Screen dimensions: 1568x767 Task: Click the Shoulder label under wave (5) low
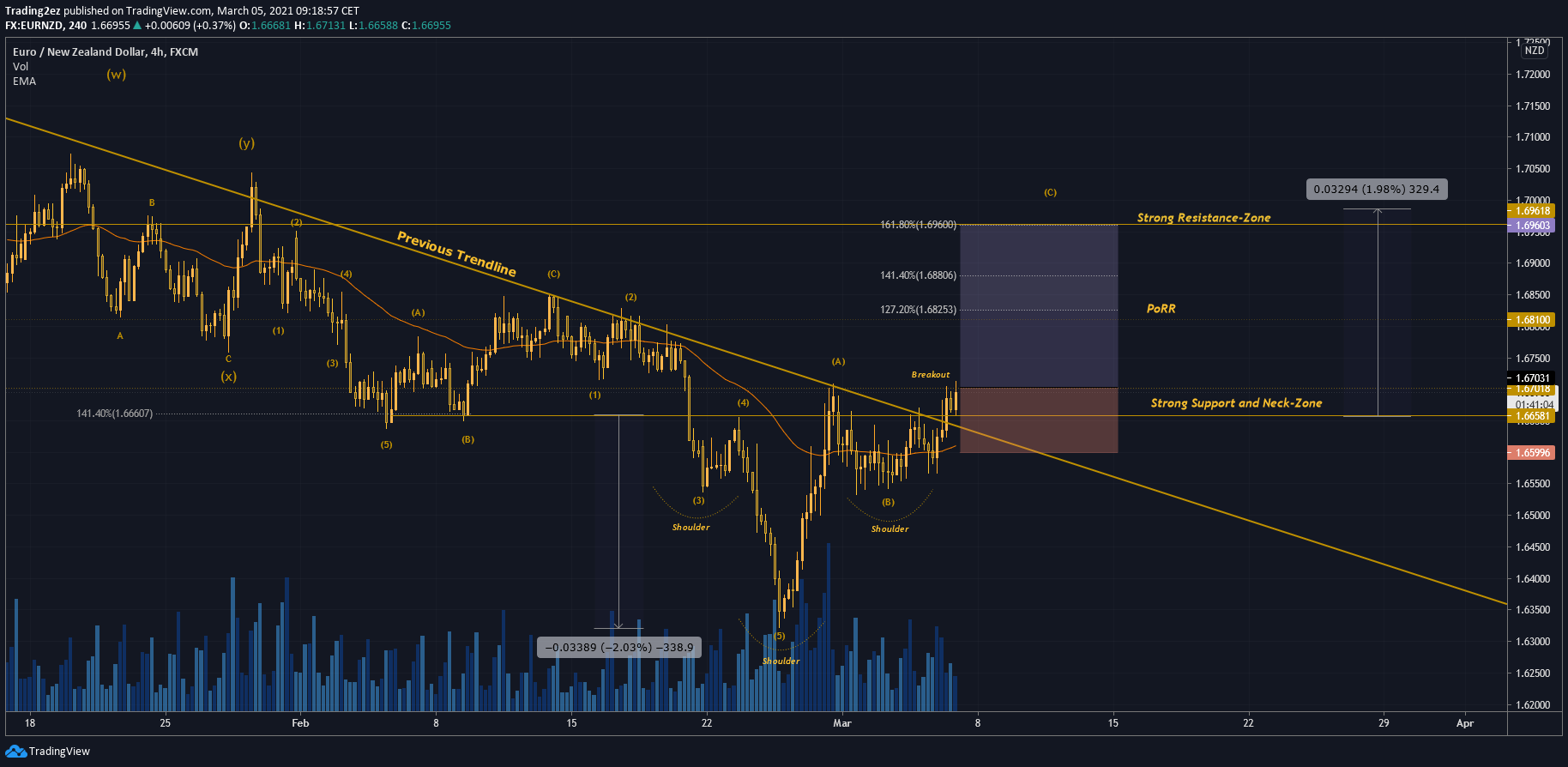781,661
